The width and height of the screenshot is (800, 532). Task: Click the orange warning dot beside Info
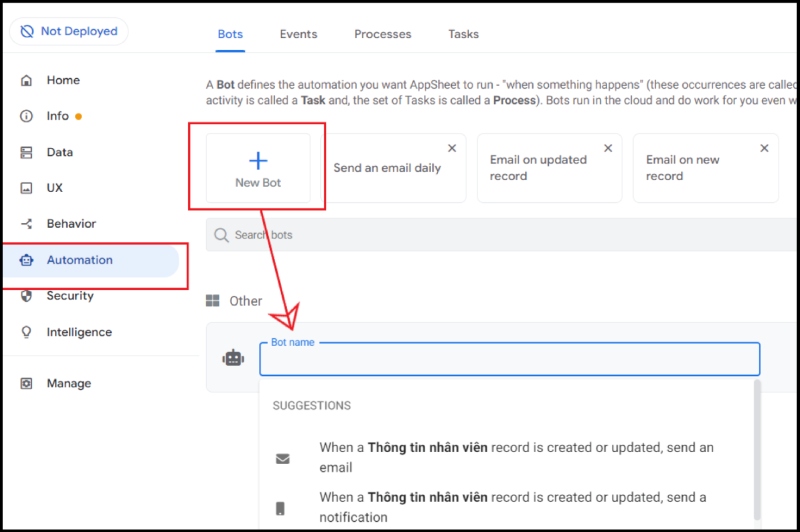(x=78, y=117)
